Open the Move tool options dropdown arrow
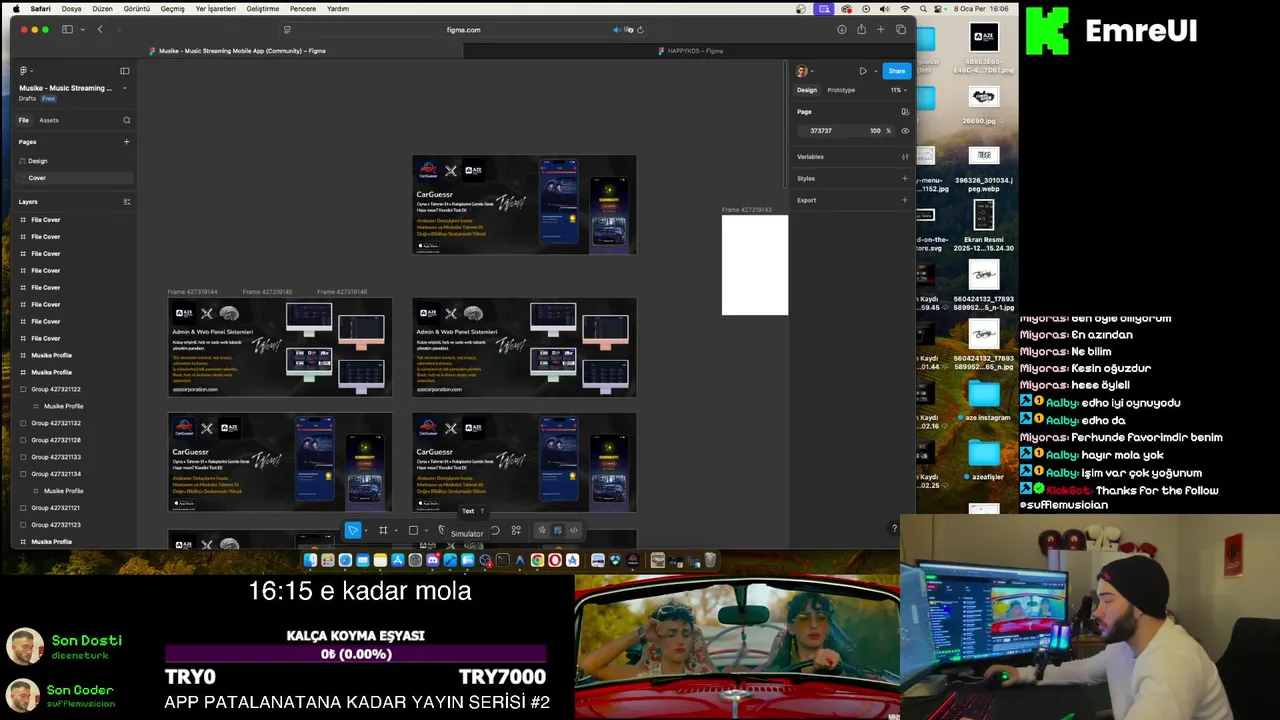 (366, 531)
